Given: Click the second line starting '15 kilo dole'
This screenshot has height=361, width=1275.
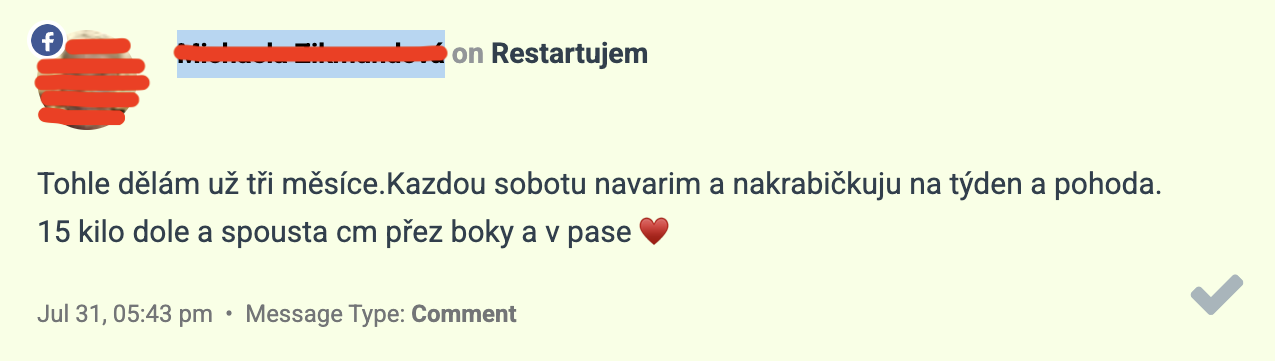Looking at the screenshot, I should coord(335,233).
